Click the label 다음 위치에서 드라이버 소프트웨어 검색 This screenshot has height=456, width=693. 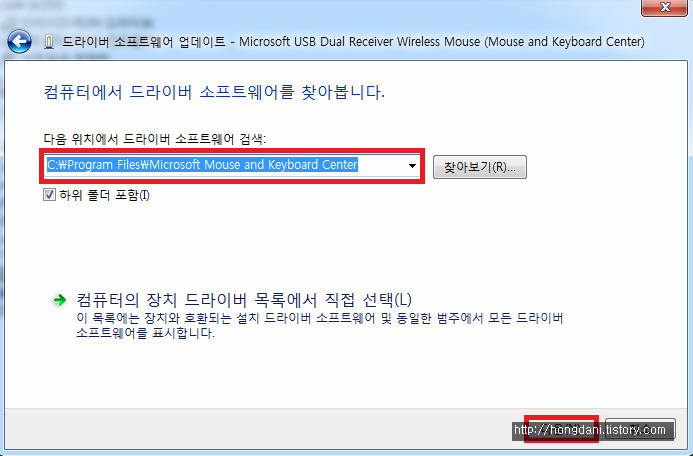tap(155, 139)
